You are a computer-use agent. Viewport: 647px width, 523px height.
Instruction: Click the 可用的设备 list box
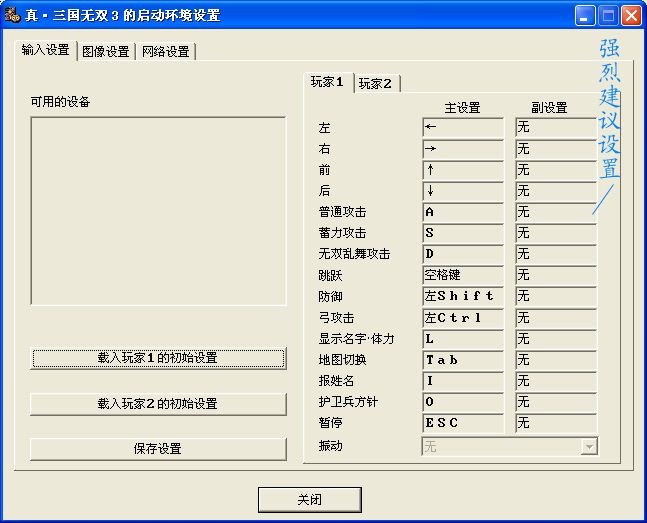click(158, 211)
